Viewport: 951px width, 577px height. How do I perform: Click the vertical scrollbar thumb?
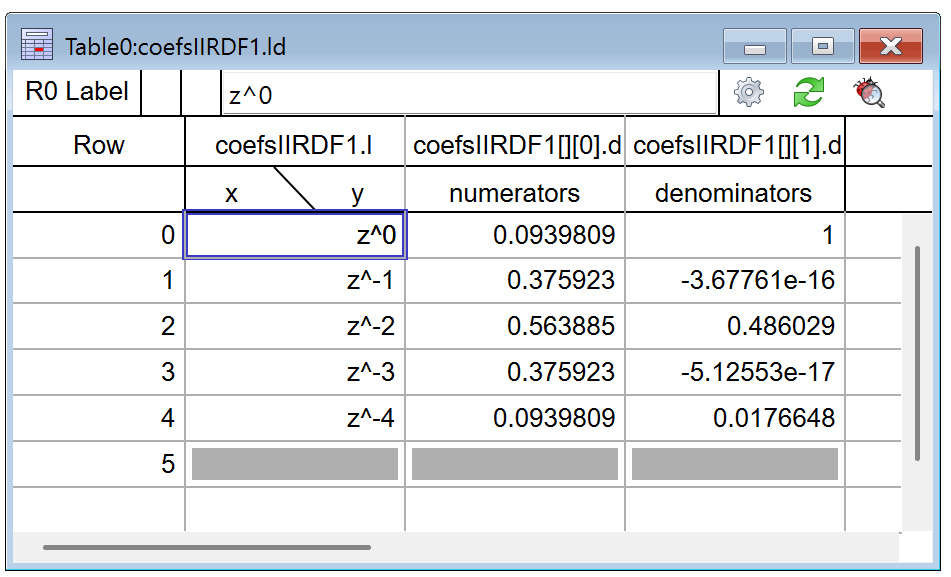917,352
